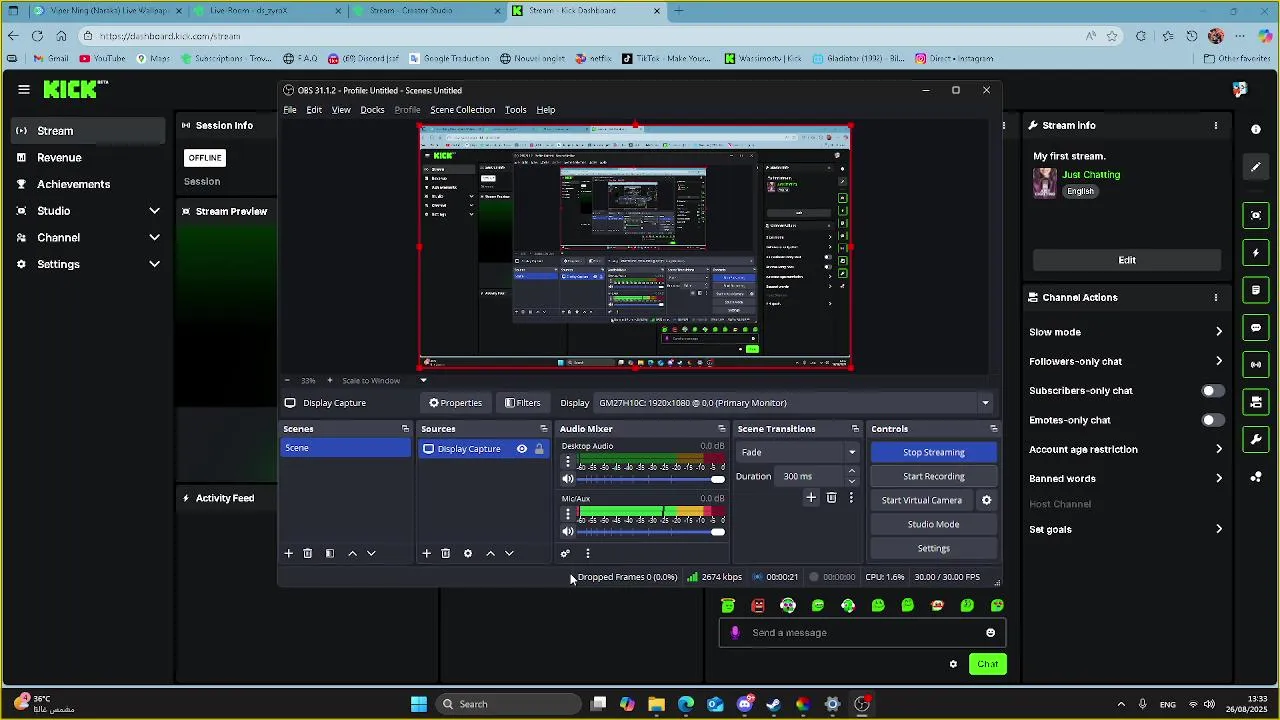Click the Send a message chat input
This screenshot has width=1280, height=720.
pyautogui.click(x=860, y=632)
